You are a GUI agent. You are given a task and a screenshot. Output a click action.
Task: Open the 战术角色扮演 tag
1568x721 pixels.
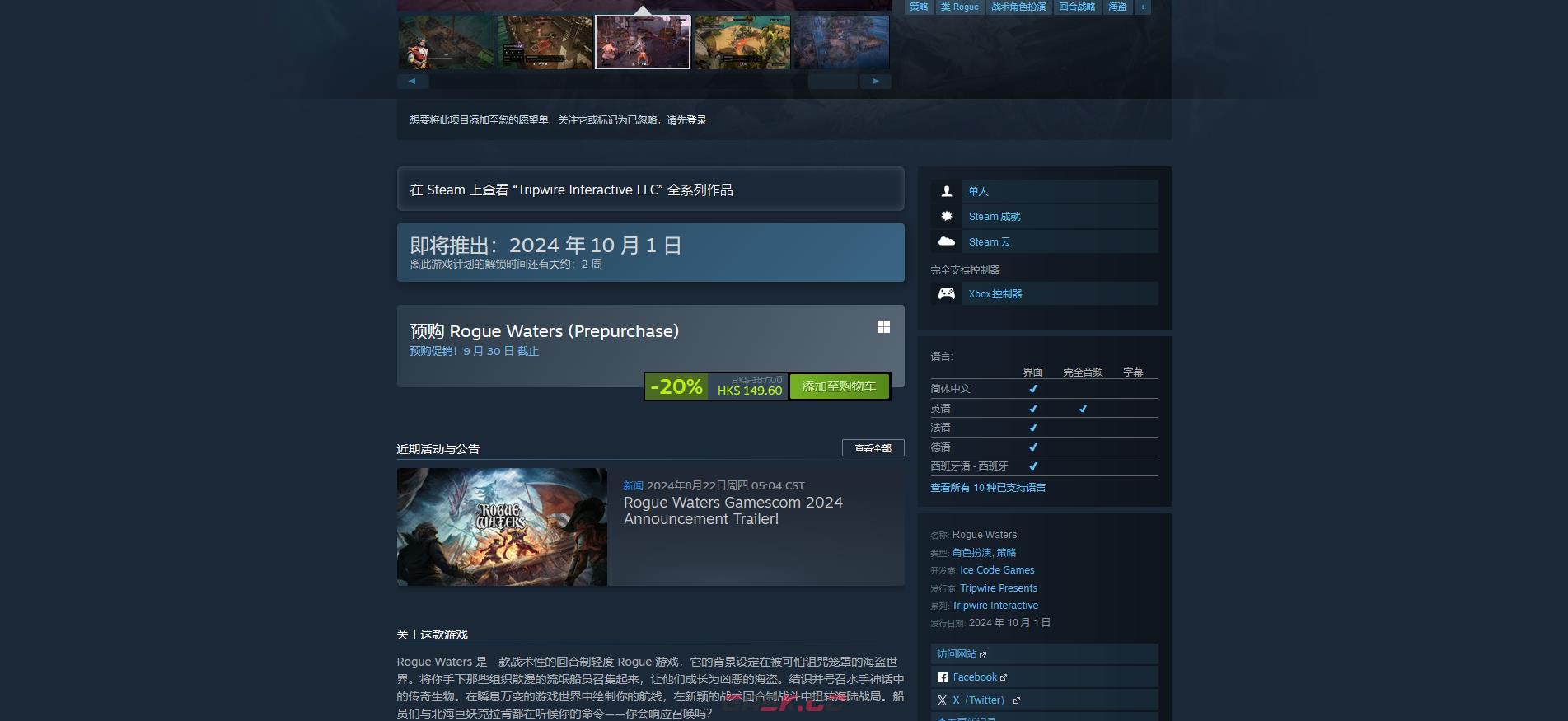coord(1018,7)
